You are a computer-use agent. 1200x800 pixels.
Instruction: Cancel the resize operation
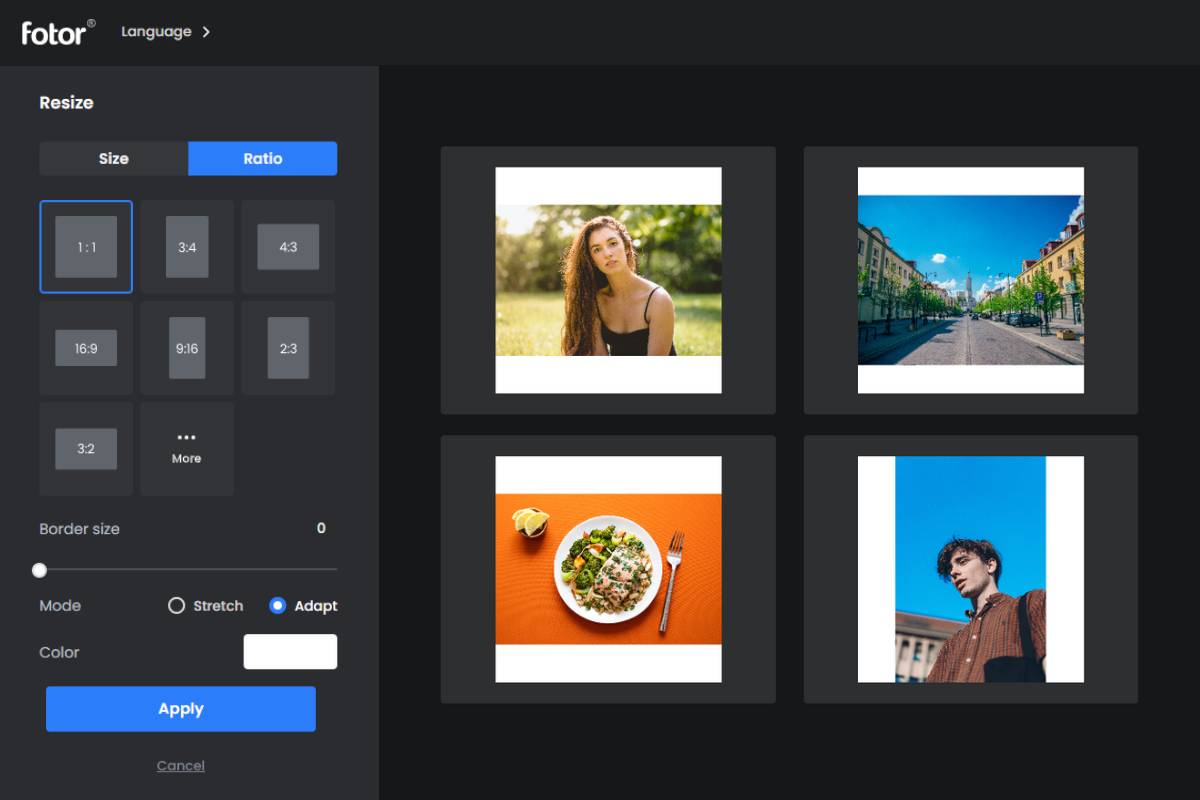(181, 765)
